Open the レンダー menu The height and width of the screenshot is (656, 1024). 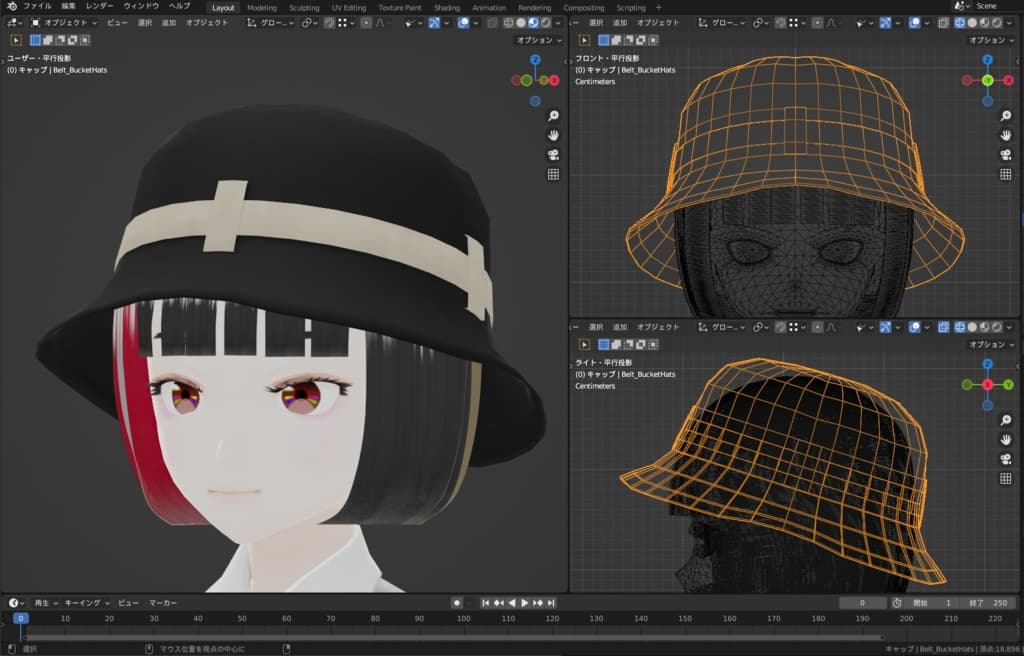tap(99, 6)
